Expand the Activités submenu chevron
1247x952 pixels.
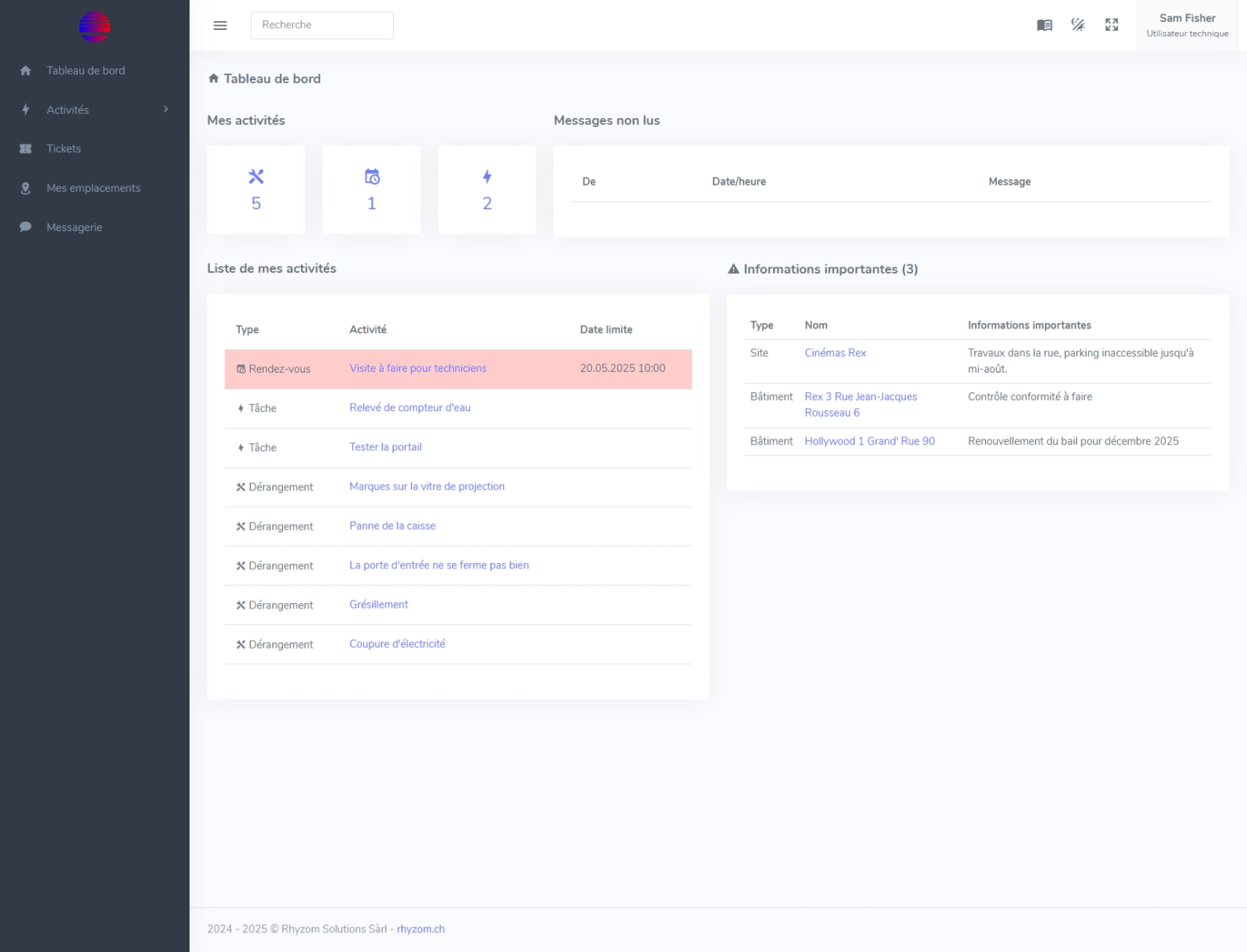(166, 109)
